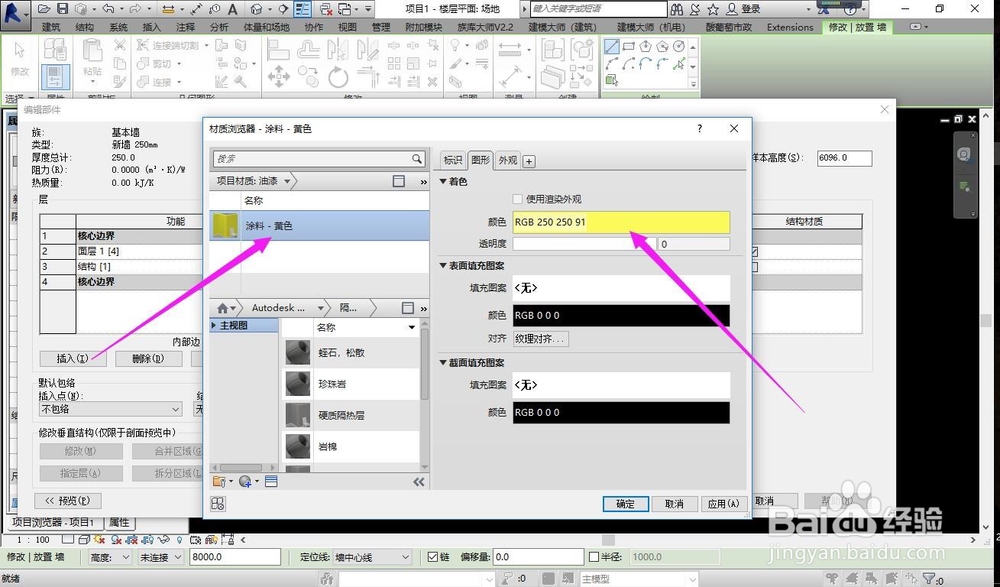Open asset browser icon in dialog corner
Image resolution: width=1000 pixels, height=587 pixels.
[x=218, y=504]
